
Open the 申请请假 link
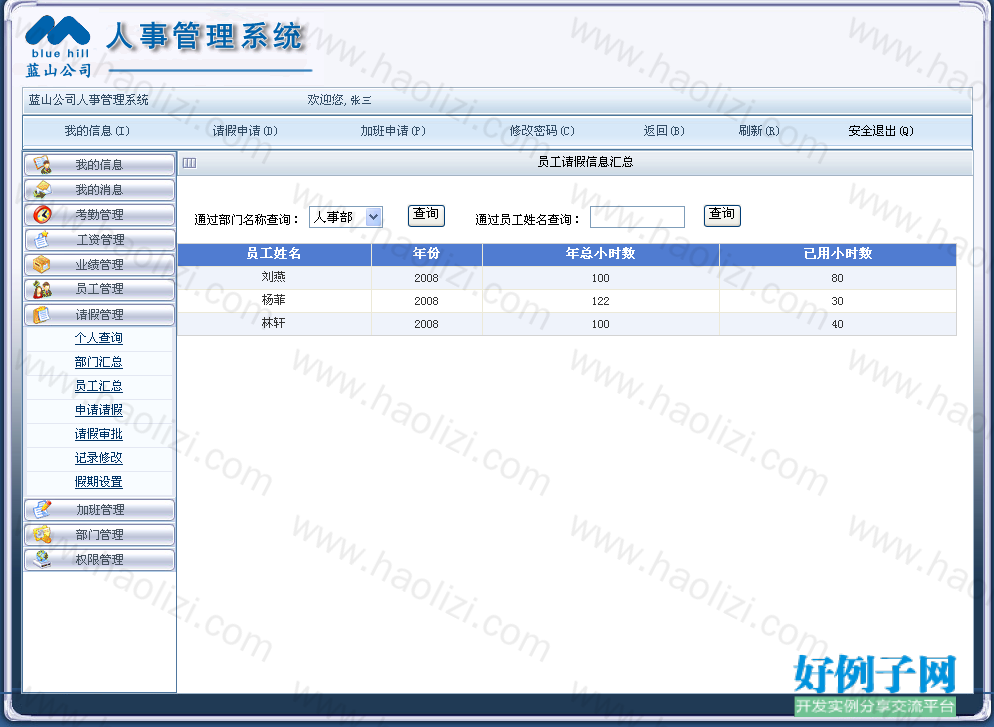pos(99,410)
